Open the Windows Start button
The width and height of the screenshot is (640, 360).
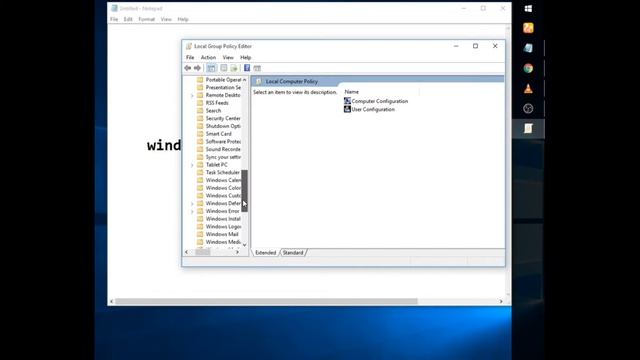pyautogui.click(x=528, y=9)
